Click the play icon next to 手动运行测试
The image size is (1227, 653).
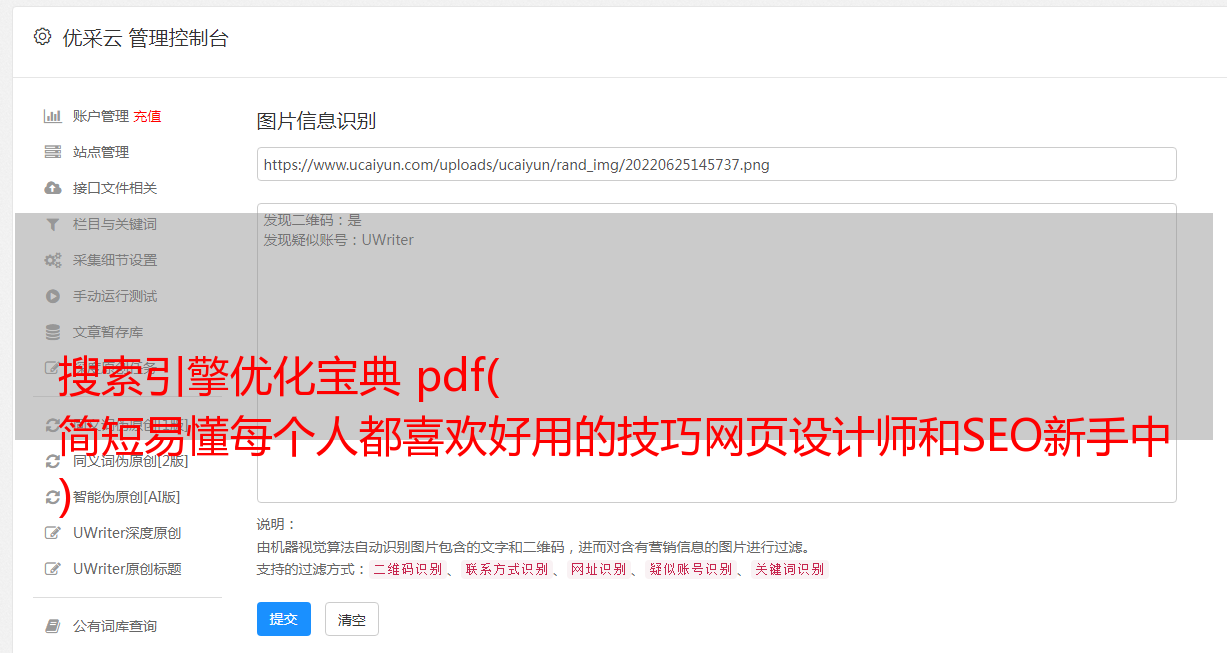pos(53,296)
